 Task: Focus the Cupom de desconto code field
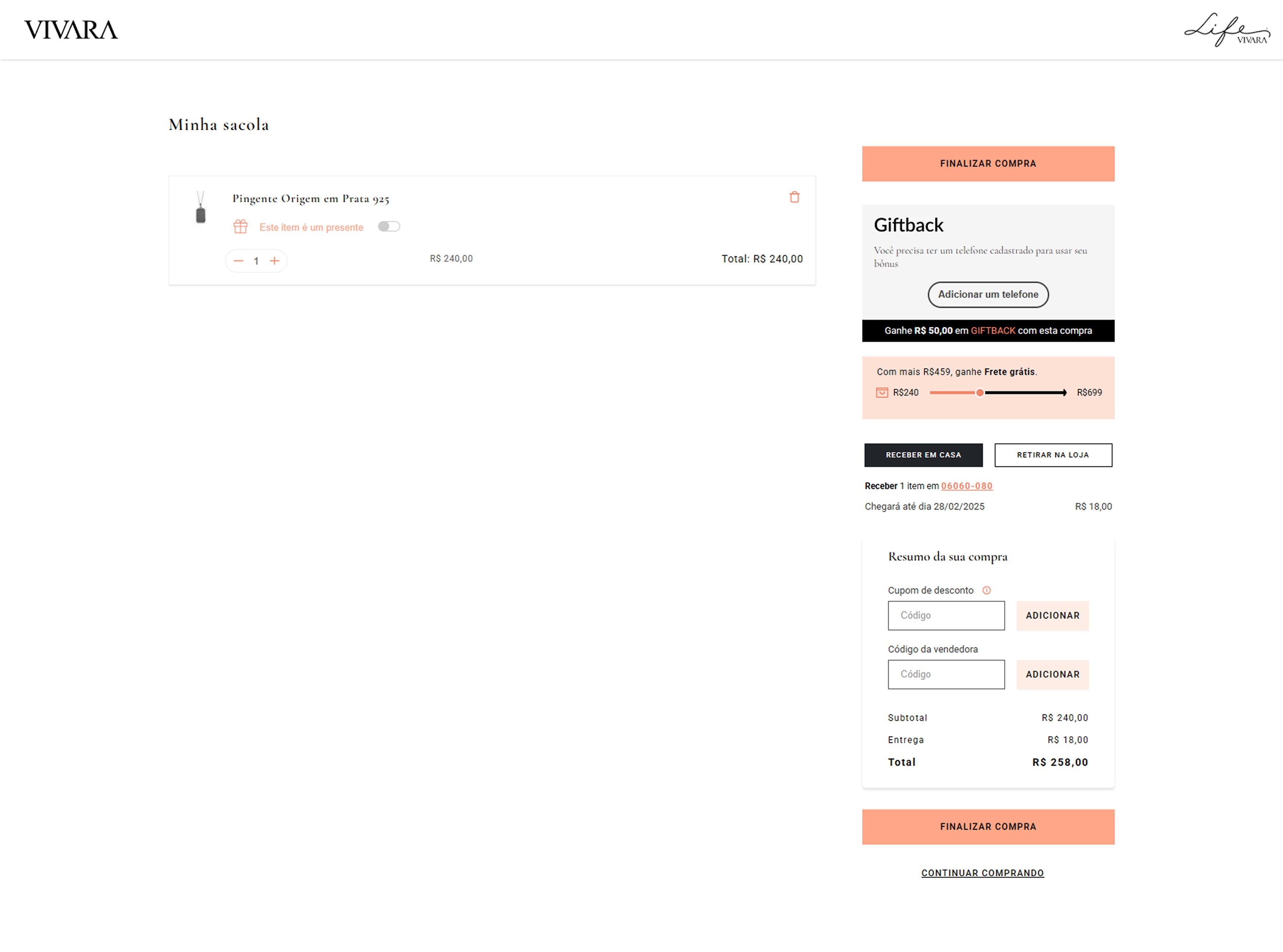(x=946, y=615)
